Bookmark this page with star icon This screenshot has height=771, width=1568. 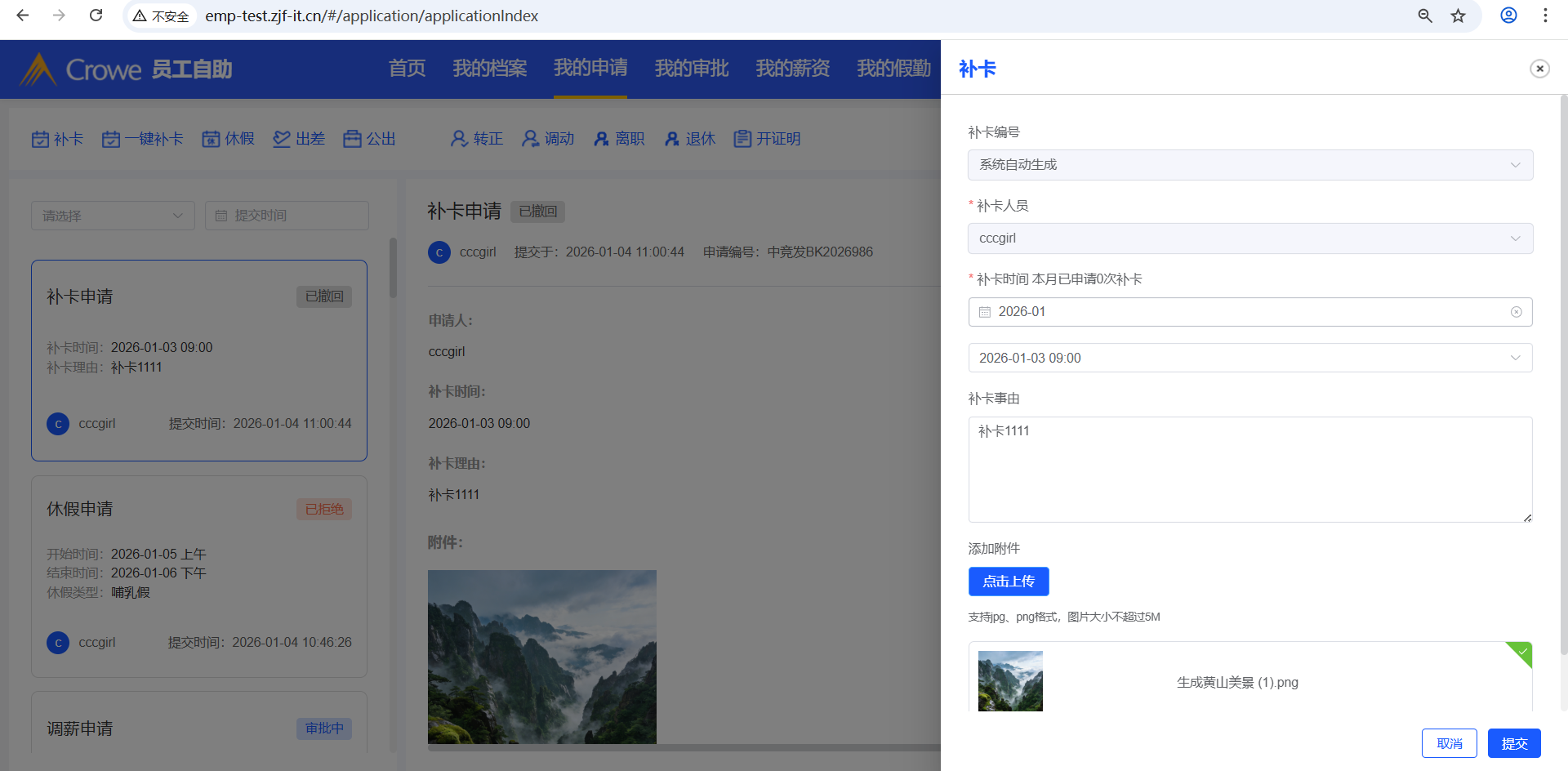[x=1458, y=16]
